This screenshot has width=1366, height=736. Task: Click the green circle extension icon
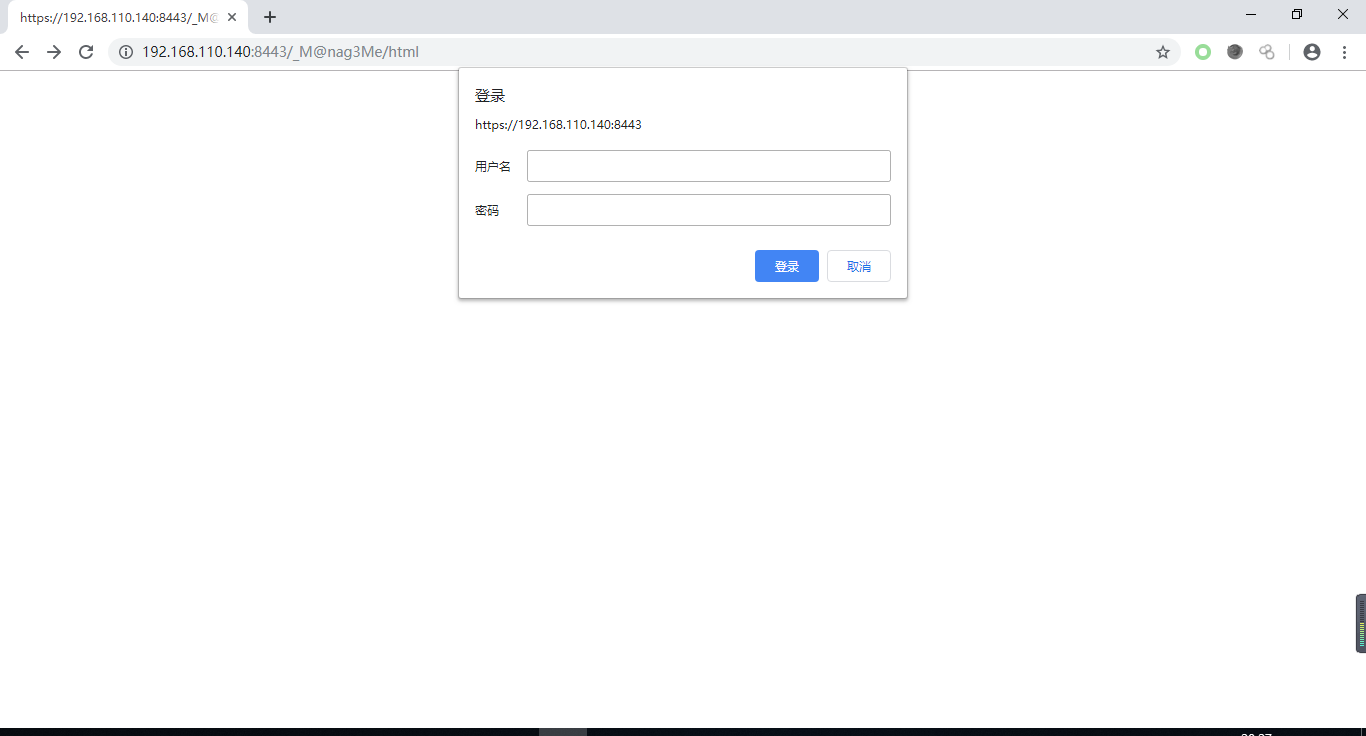[x=1202, y=51]
